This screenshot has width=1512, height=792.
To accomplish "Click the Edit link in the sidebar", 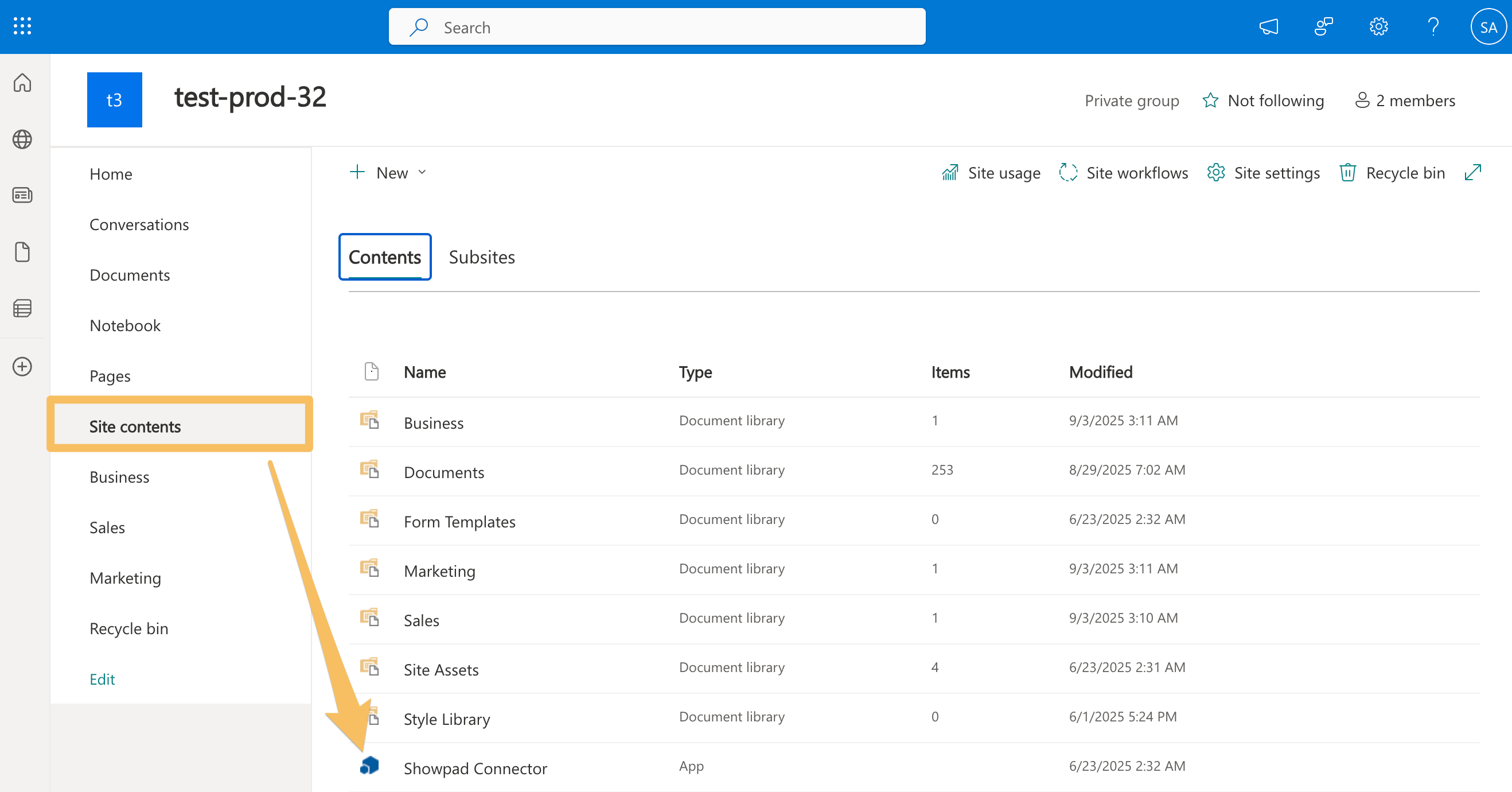I will pos(102,679).
